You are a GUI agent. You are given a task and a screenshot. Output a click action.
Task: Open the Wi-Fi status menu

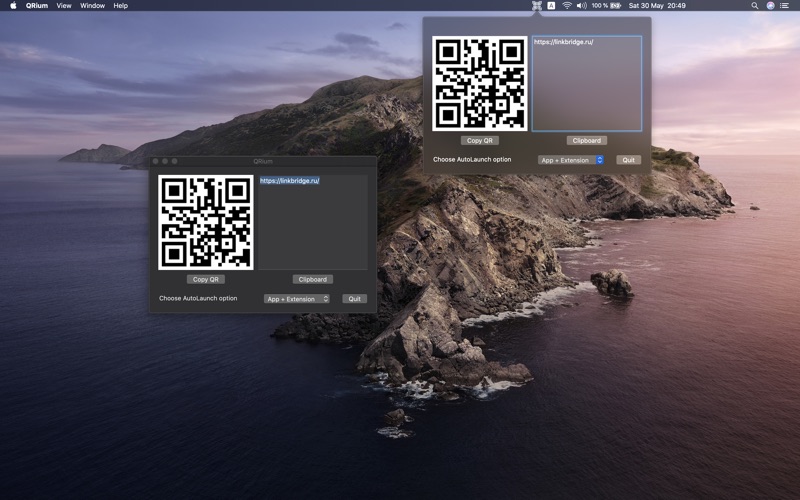pos(567,6)
